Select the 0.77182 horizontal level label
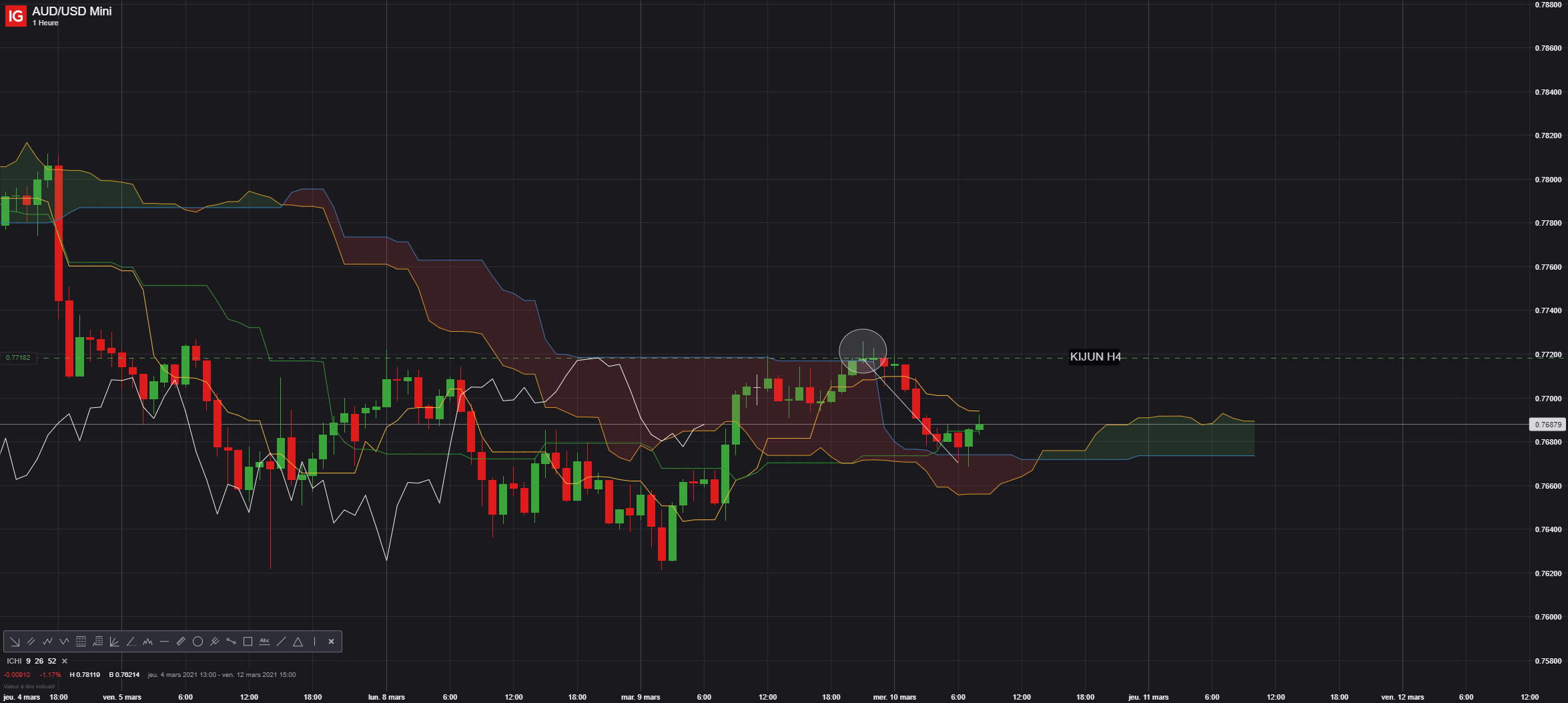The image size is (1568, 703). pyautogui.click(x=18, y=358)
